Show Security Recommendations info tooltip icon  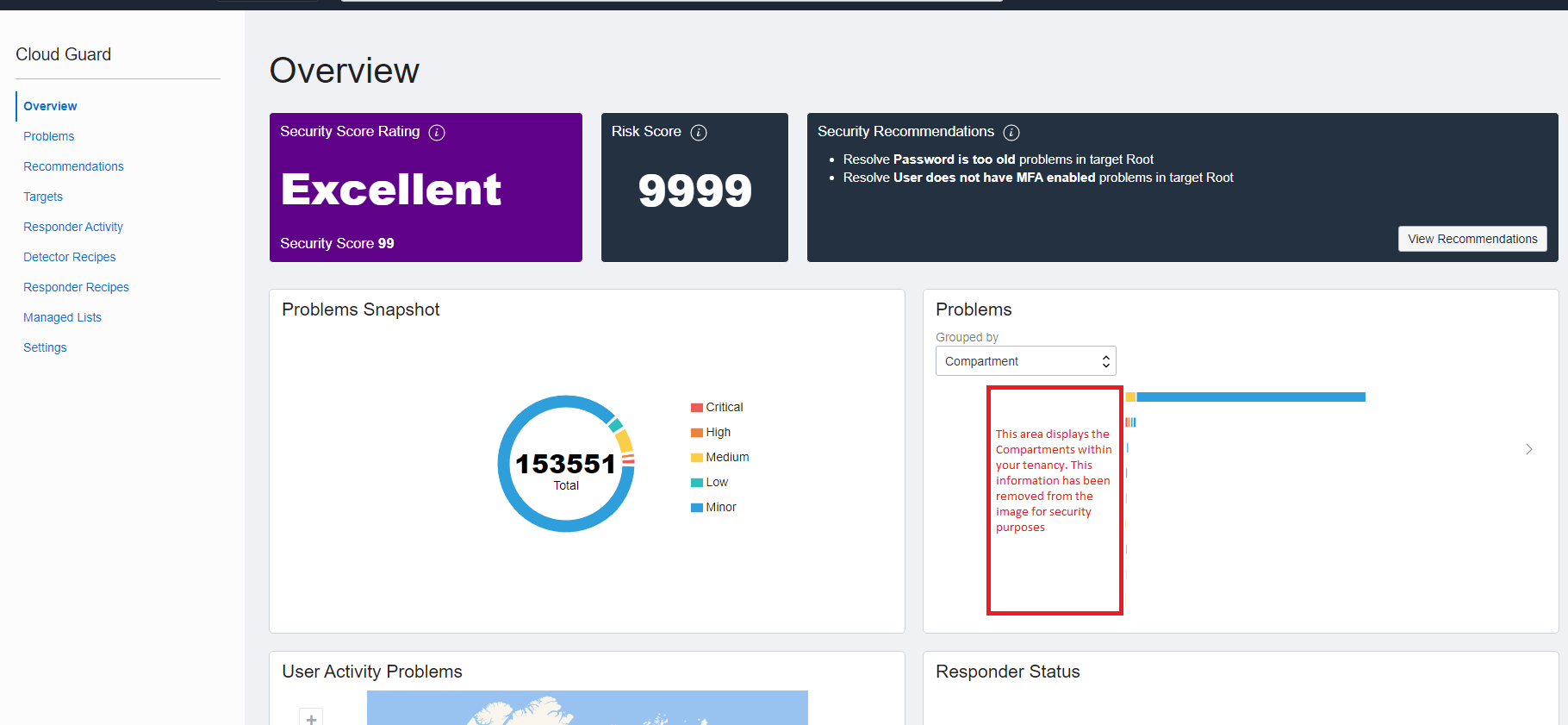click(x=1011, y=133)
